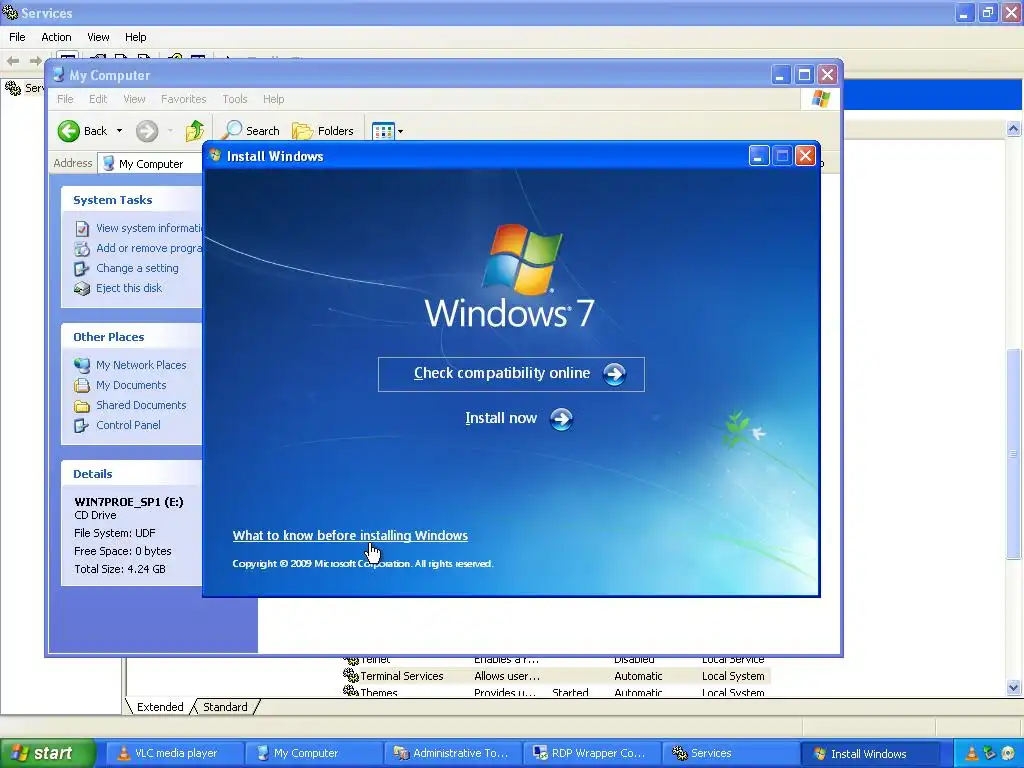
Task: Minimize the Install Windows dialog
Action: (x=758, y=156)
